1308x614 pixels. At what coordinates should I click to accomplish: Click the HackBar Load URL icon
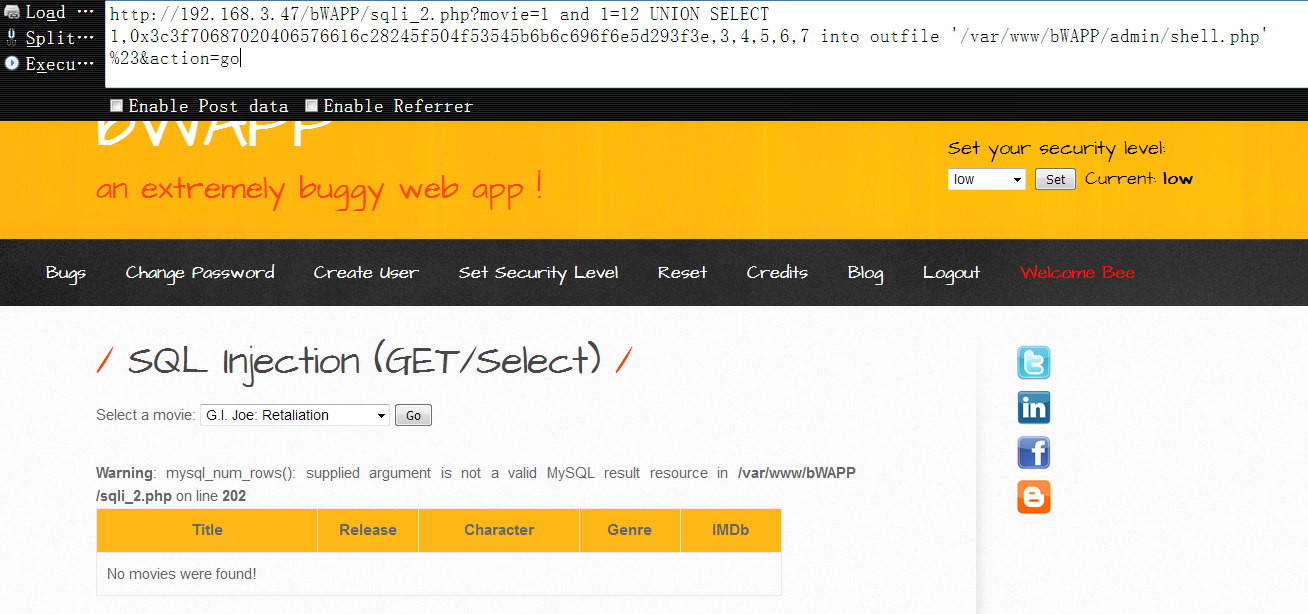click(13, 13)
